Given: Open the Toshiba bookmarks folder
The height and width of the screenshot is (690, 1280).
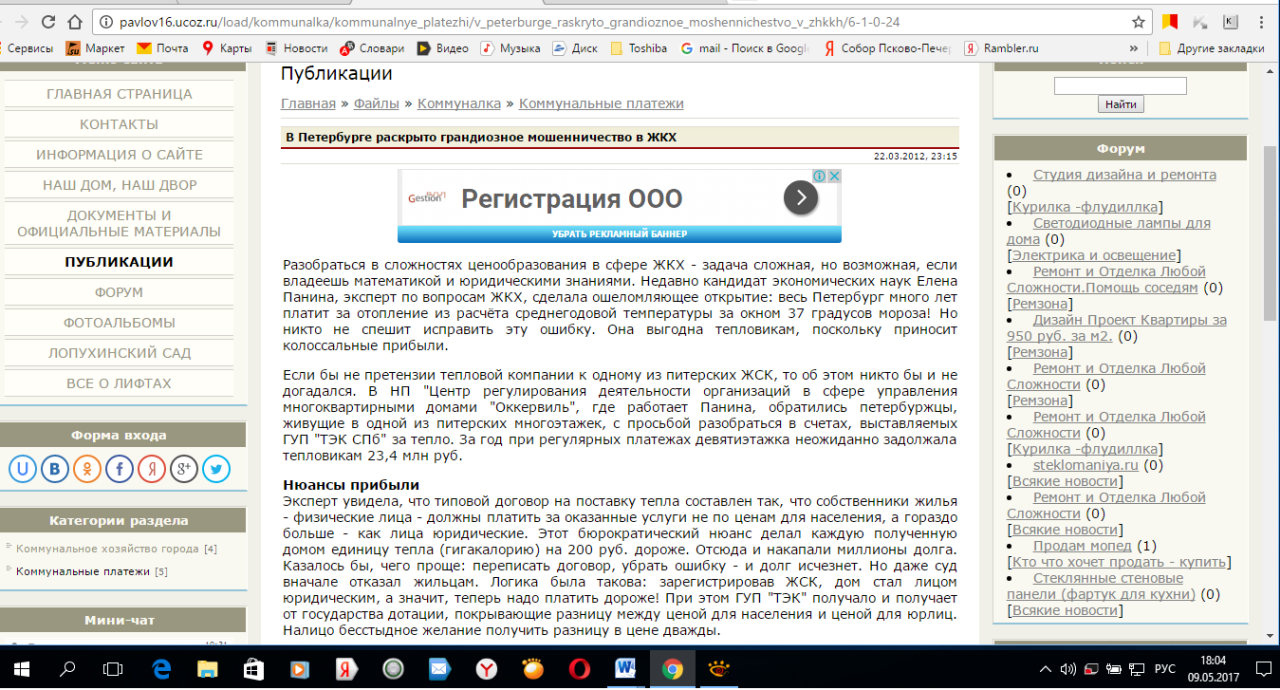Looking at the screenshot, I should point(638,48).
